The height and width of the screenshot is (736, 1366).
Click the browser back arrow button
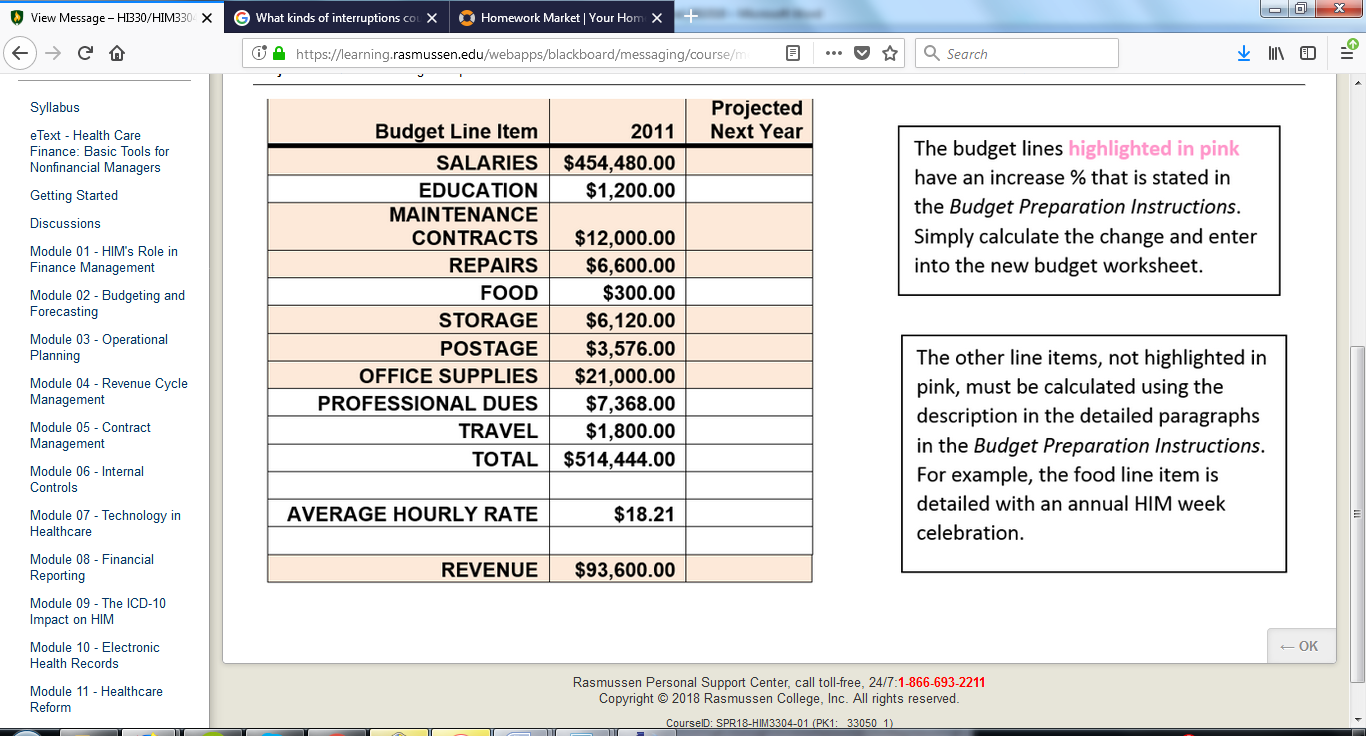click(22, 54)
